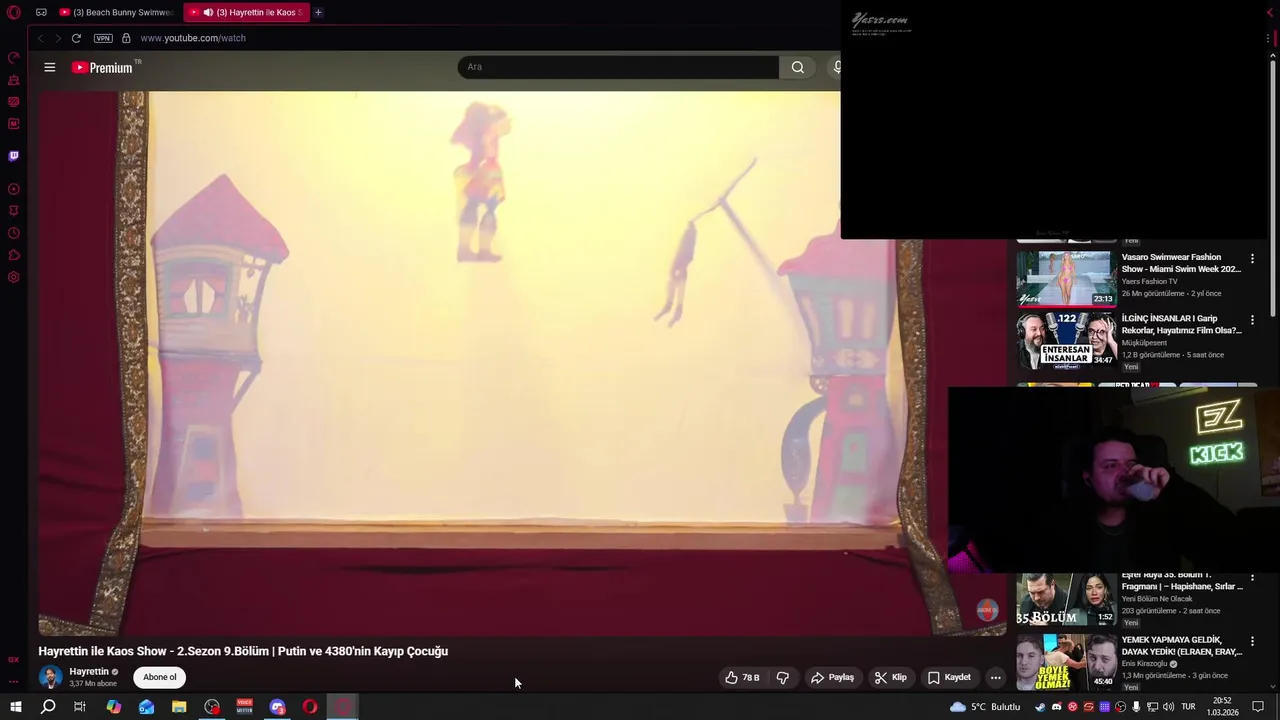Like the video with 78 B thumbs-up
Screen dimensions: 1280x720
click(x=742, y=677)
